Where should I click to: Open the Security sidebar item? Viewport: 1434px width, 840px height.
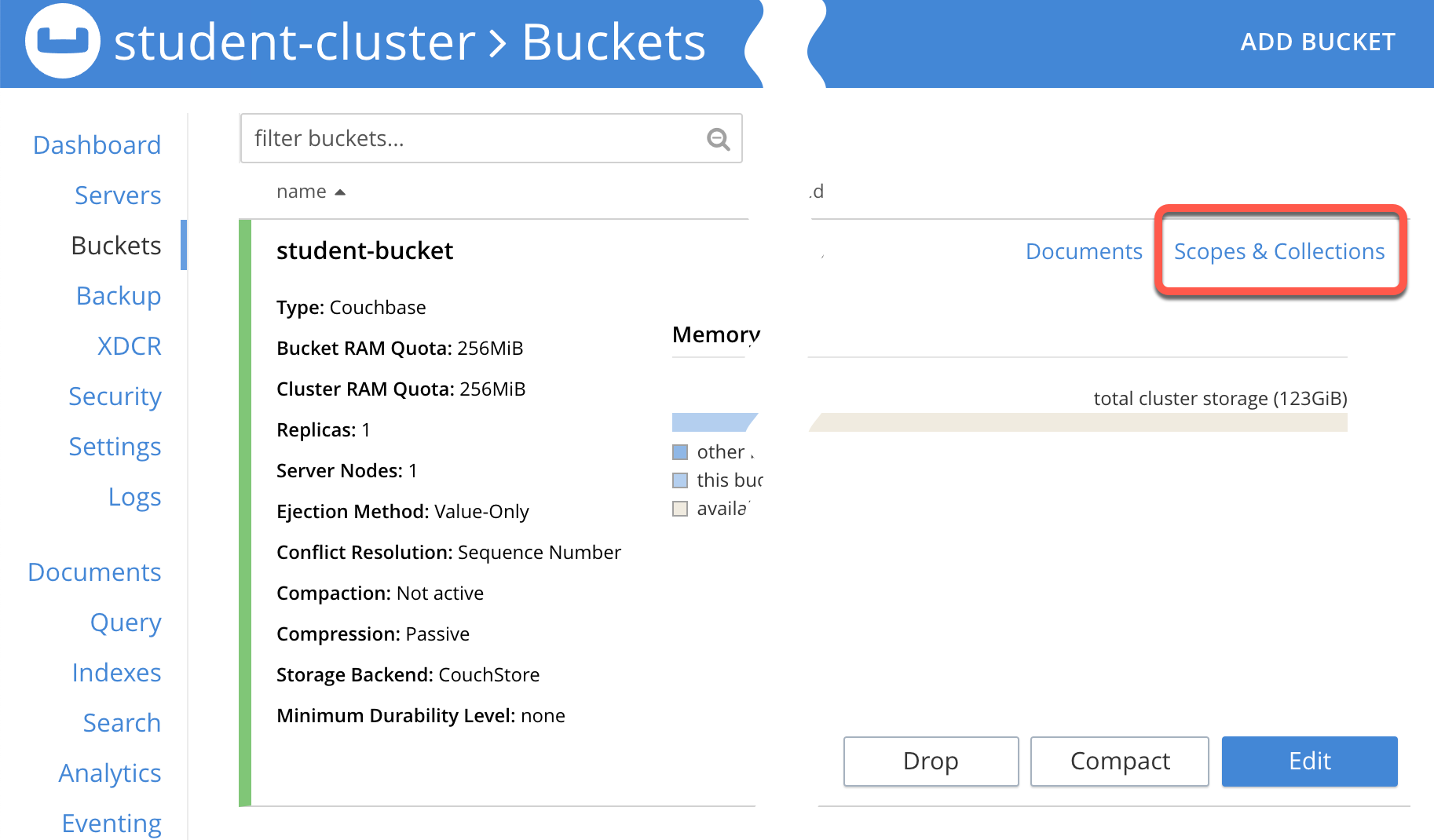pos(115,396)
